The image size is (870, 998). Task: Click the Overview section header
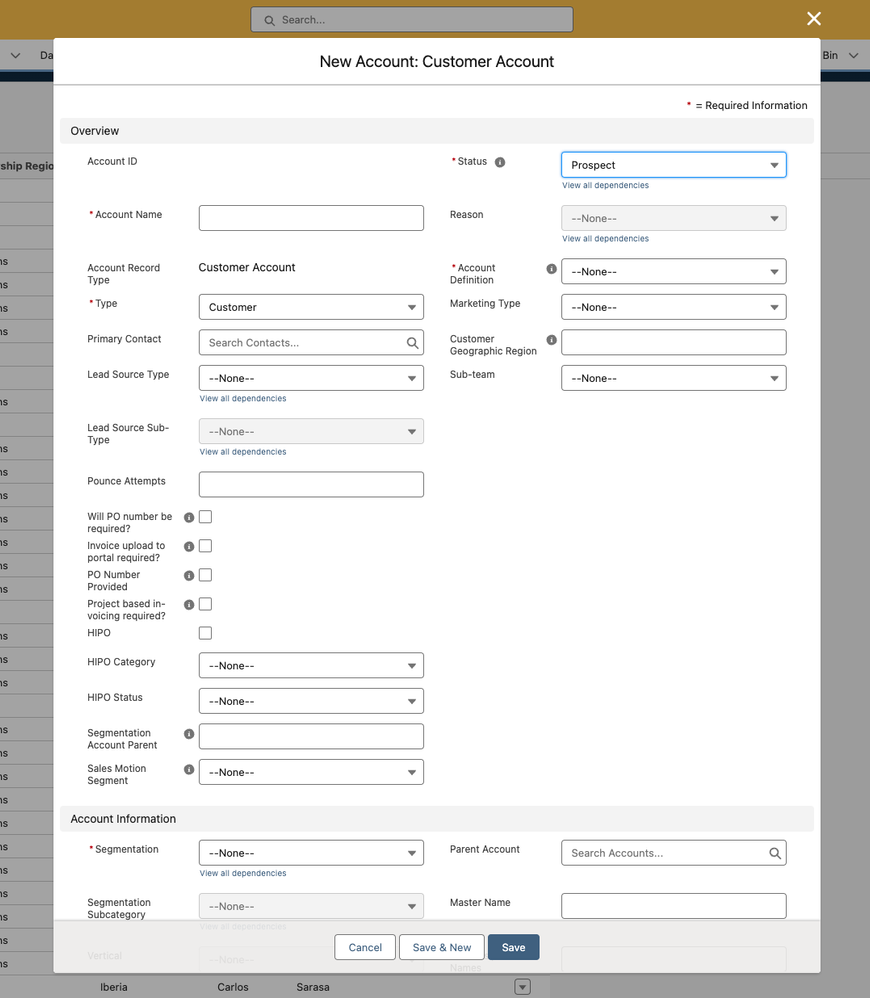coord(437,131)
